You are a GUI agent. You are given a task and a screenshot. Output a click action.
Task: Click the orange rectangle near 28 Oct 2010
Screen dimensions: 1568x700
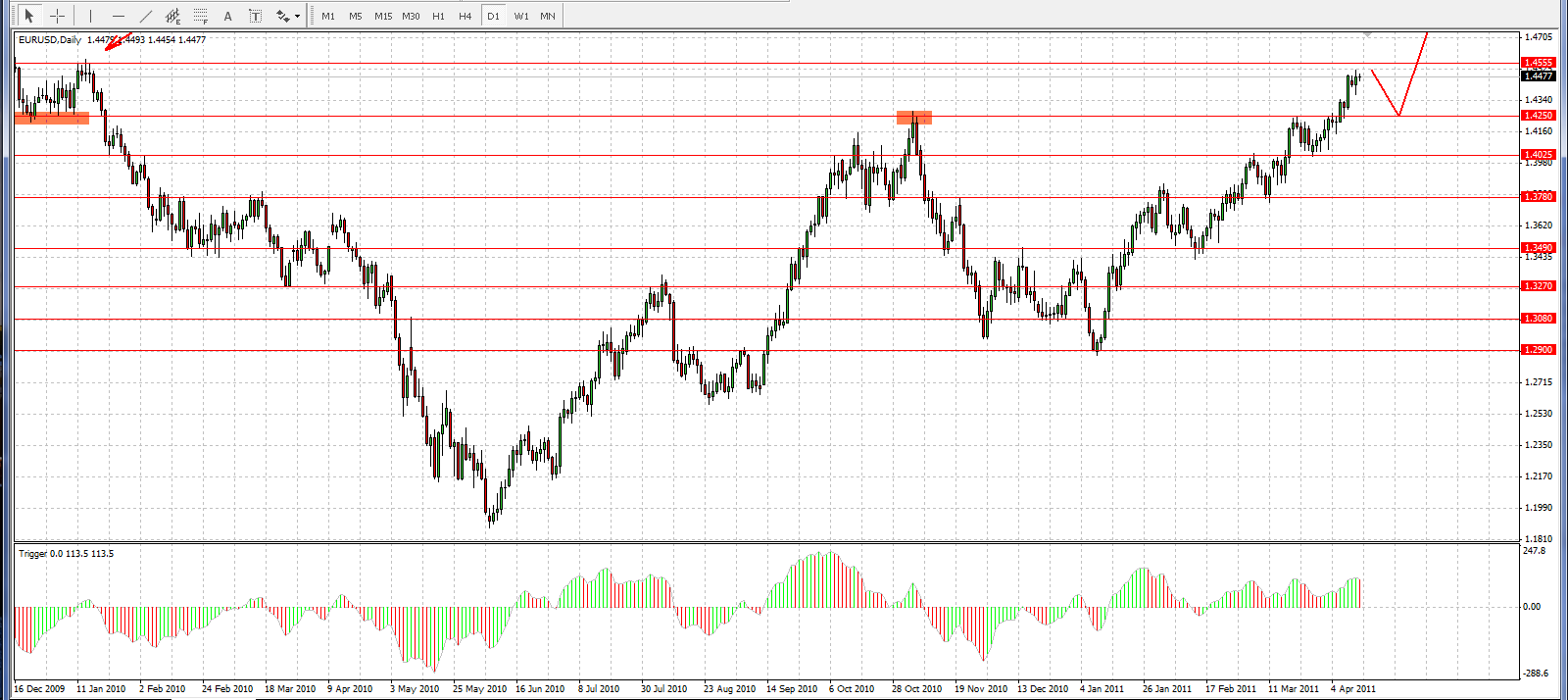tap(914, 118)
